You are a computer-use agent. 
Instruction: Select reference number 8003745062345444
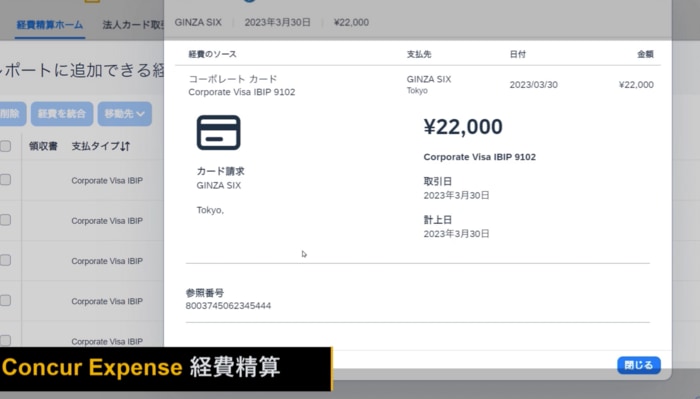click(x=228, y=306)
